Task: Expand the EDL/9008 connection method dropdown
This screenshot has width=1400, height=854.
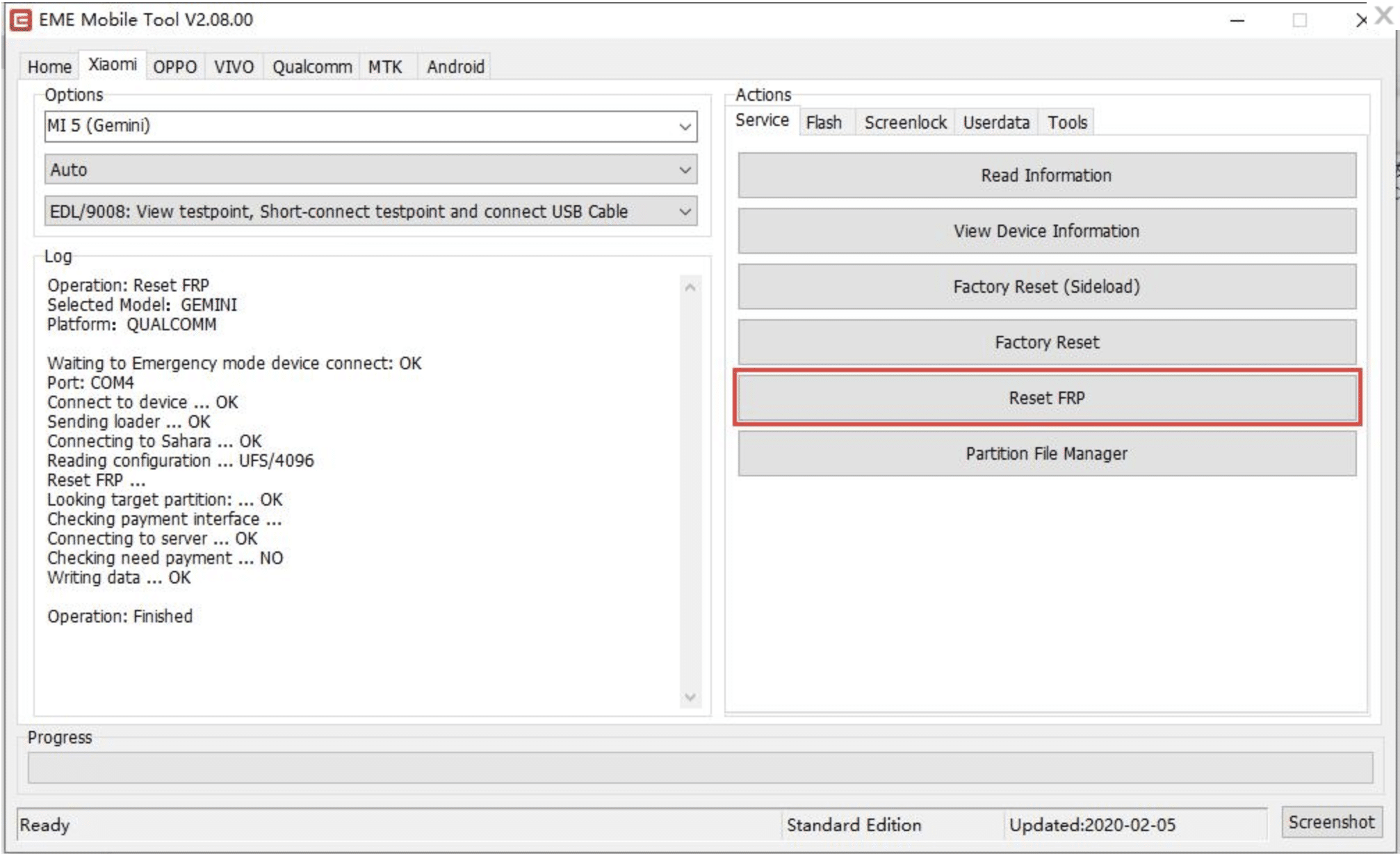Action: [x=684, y=211]
